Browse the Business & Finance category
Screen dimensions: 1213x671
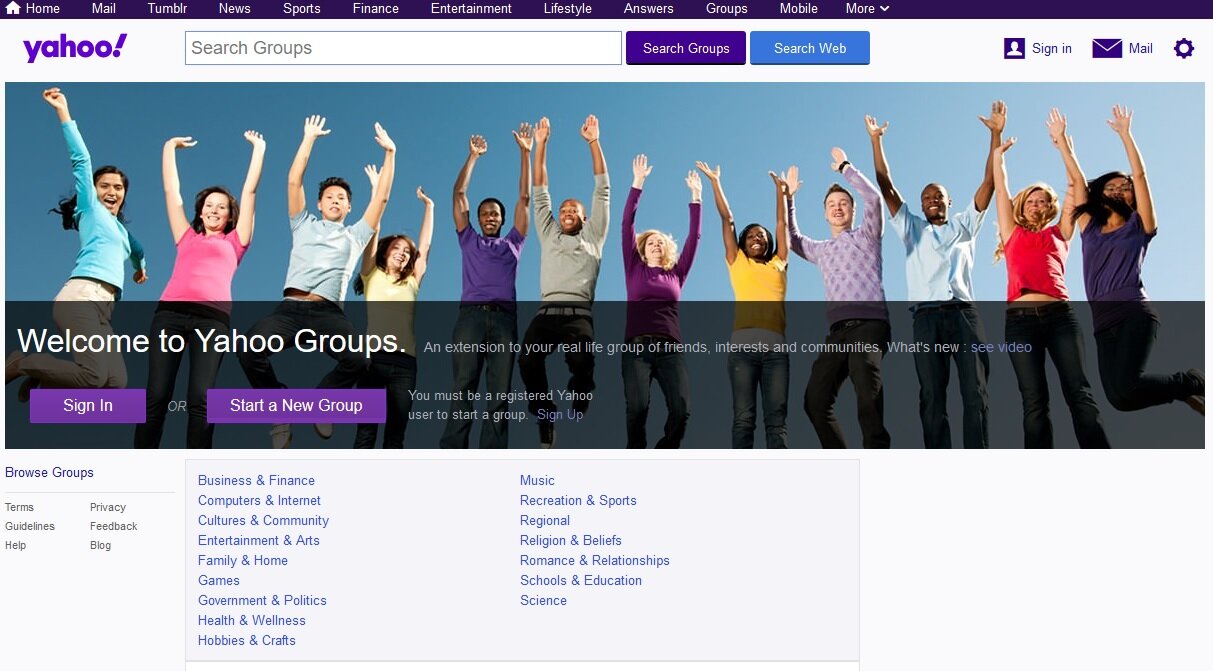(x=256, y=480)
